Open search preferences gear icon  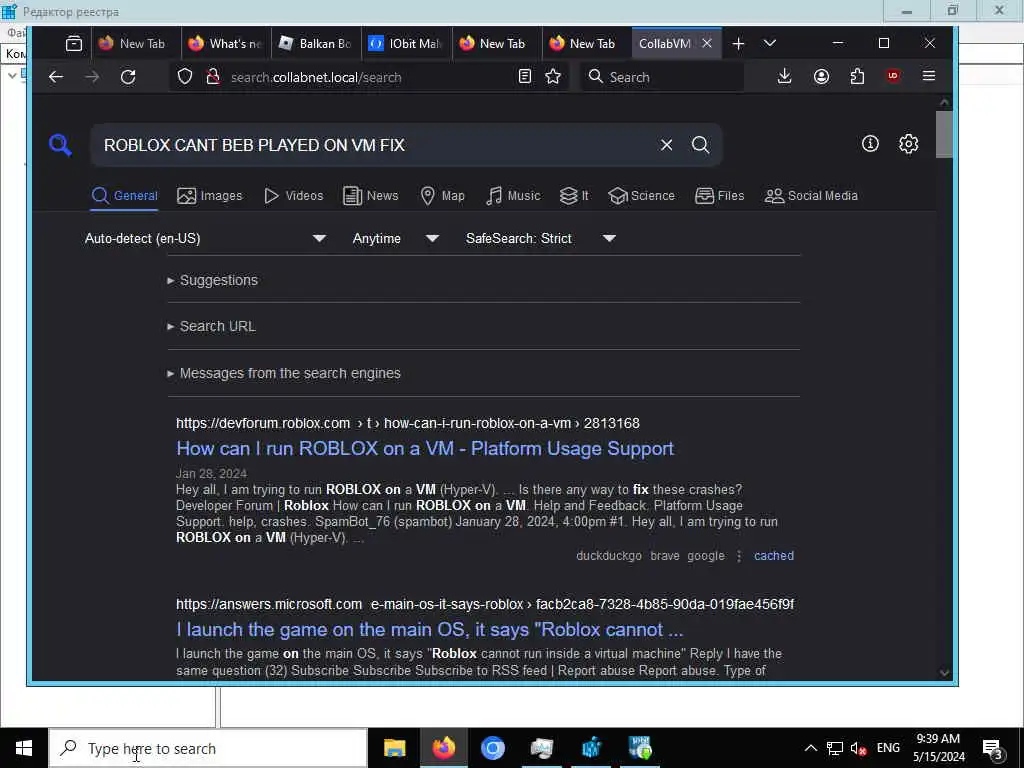click(x=908, y=144)
